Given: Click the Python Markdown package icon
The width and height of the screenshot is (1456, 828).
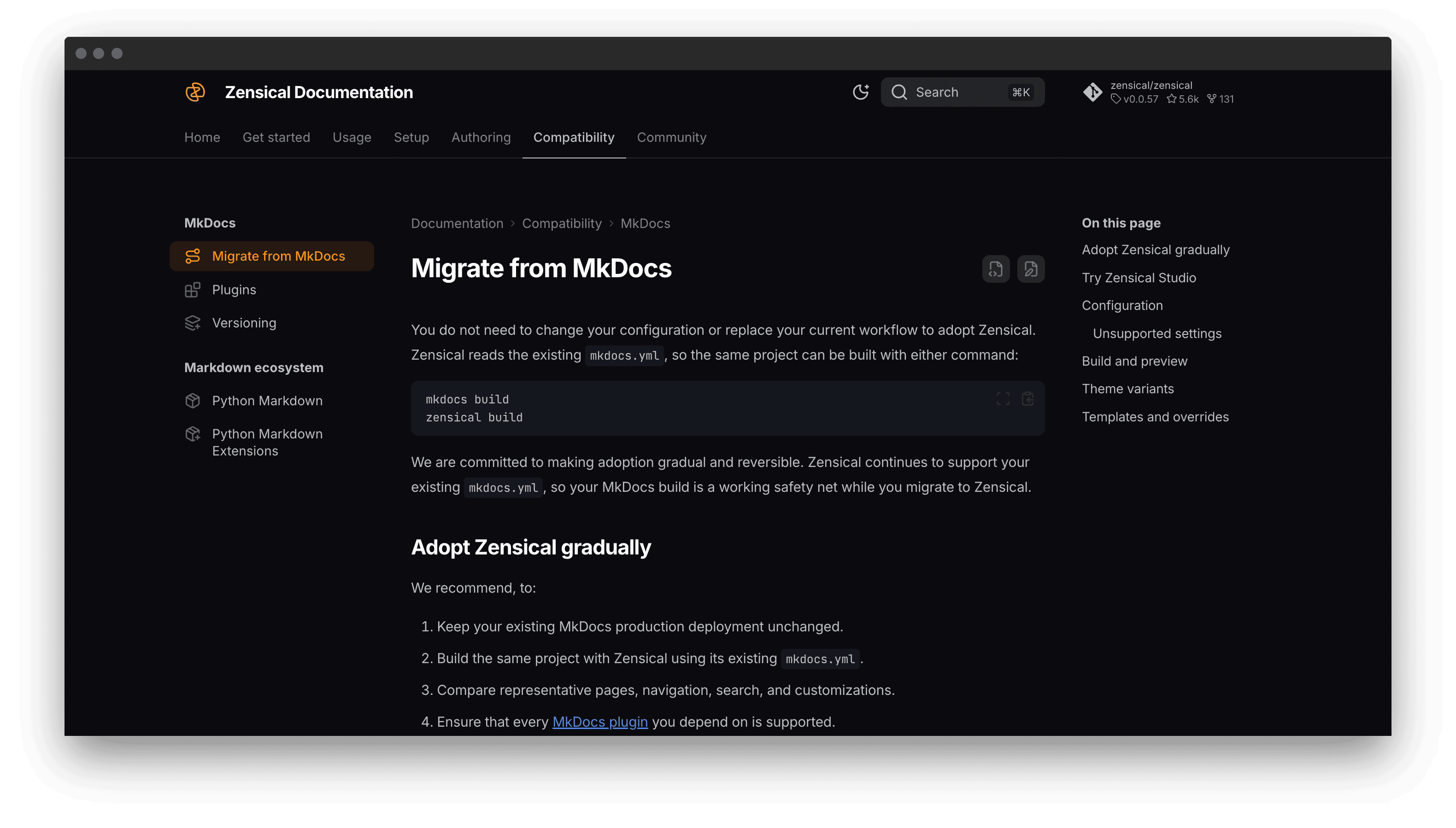Looking at the screenshot, I should click(x=192, y=401).
